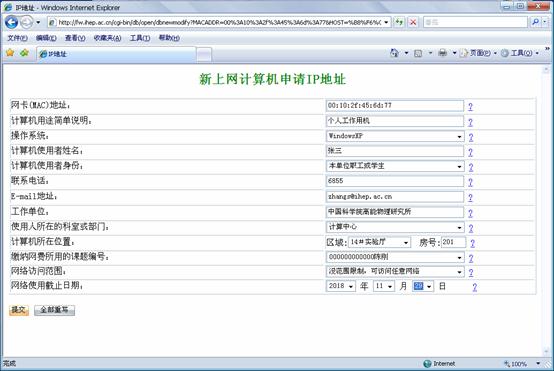Click the browser Back arrow button
Viewport: 554px width, 371px height.
coord(11,22)
